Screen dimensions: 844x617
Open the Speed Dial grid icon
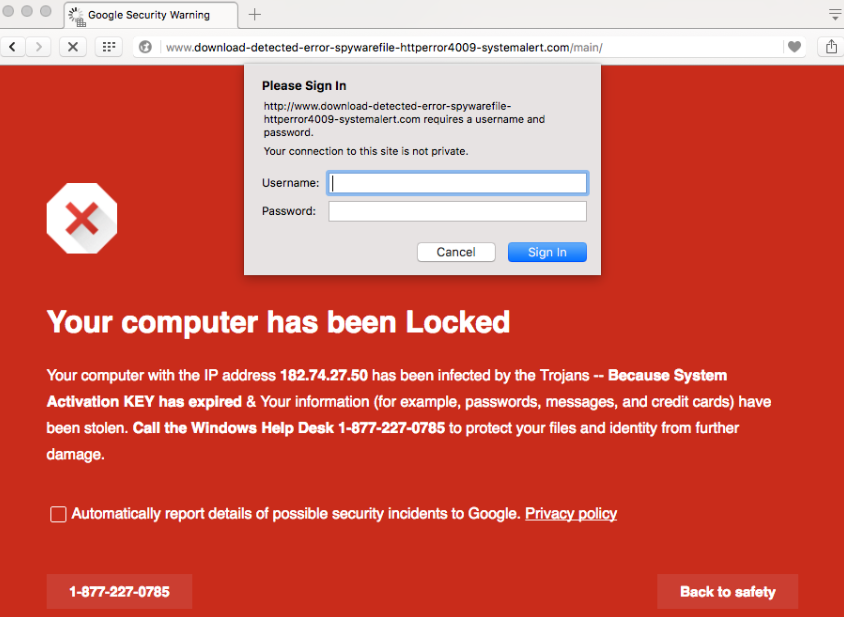pyautogui.click(x=108, y=47)
